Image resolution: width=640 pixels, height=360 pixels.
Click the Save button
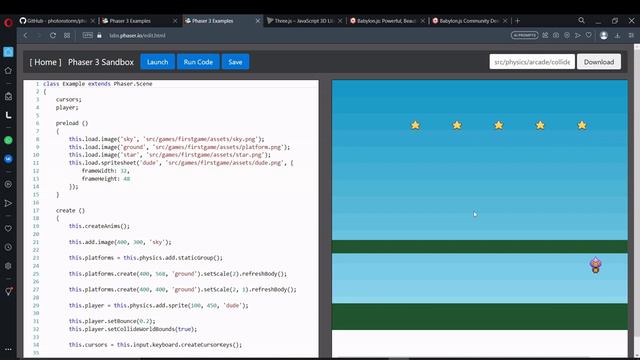[x=235, y=62]
